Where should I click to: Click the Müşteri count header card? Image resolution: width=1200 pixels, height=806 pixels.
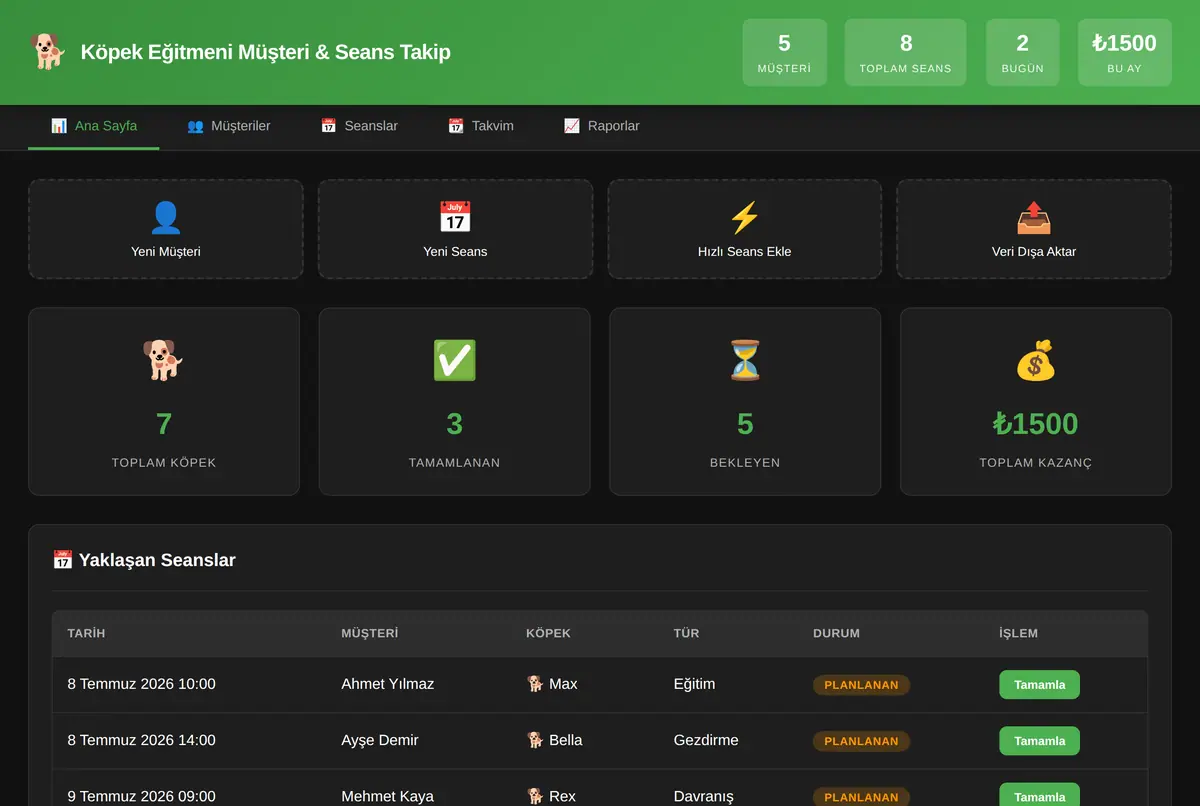coord(784,52)
